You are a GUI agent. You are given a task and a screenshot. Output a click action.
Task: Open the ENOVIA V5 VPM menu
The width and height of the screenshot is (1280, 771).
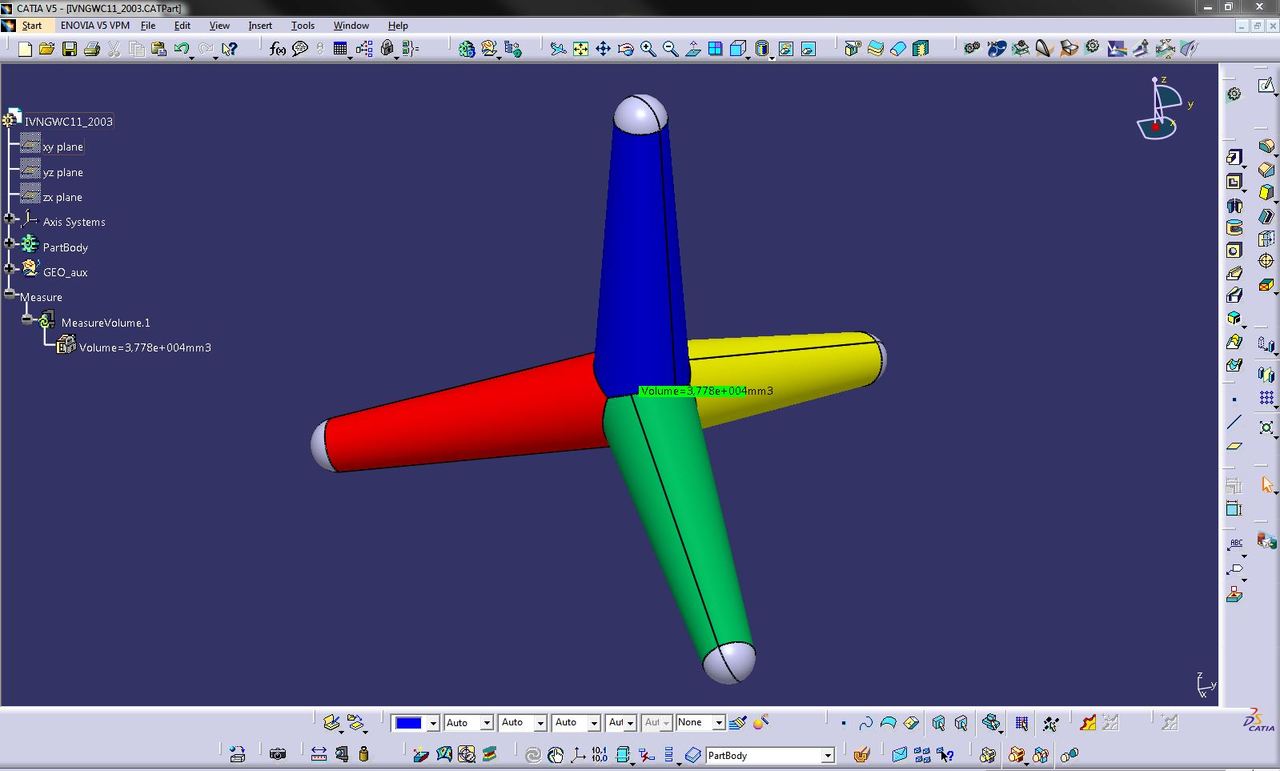click(95, 25)
